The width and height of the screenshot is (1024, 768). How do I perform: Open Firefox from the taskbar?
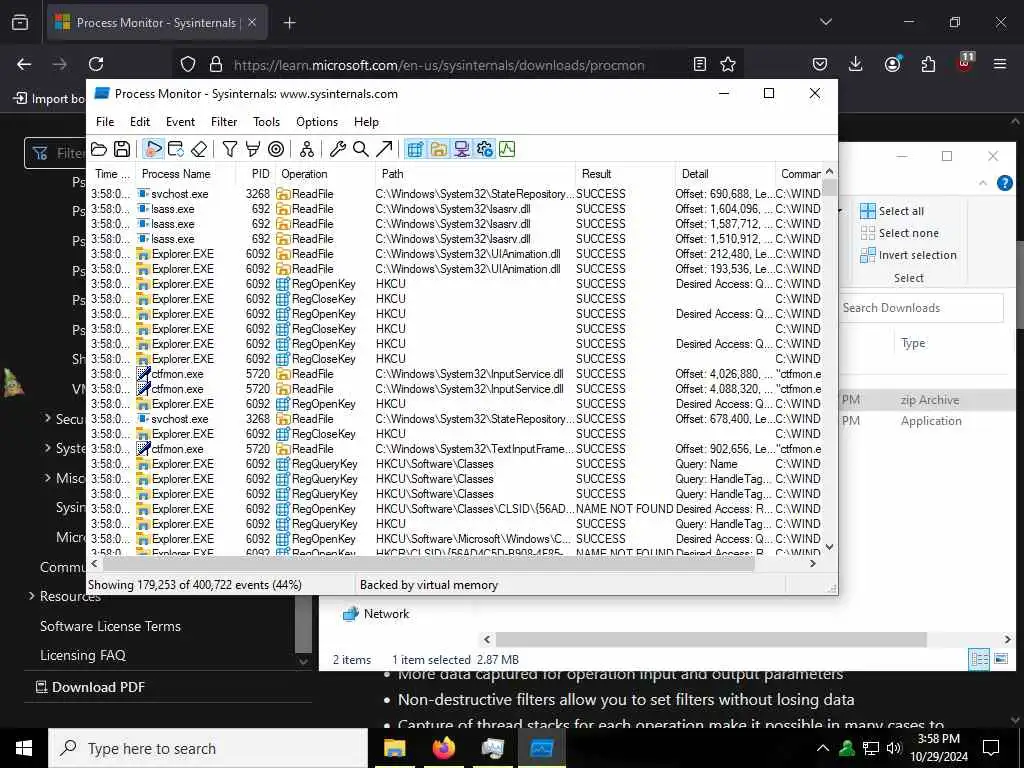[x=443, y=748]
